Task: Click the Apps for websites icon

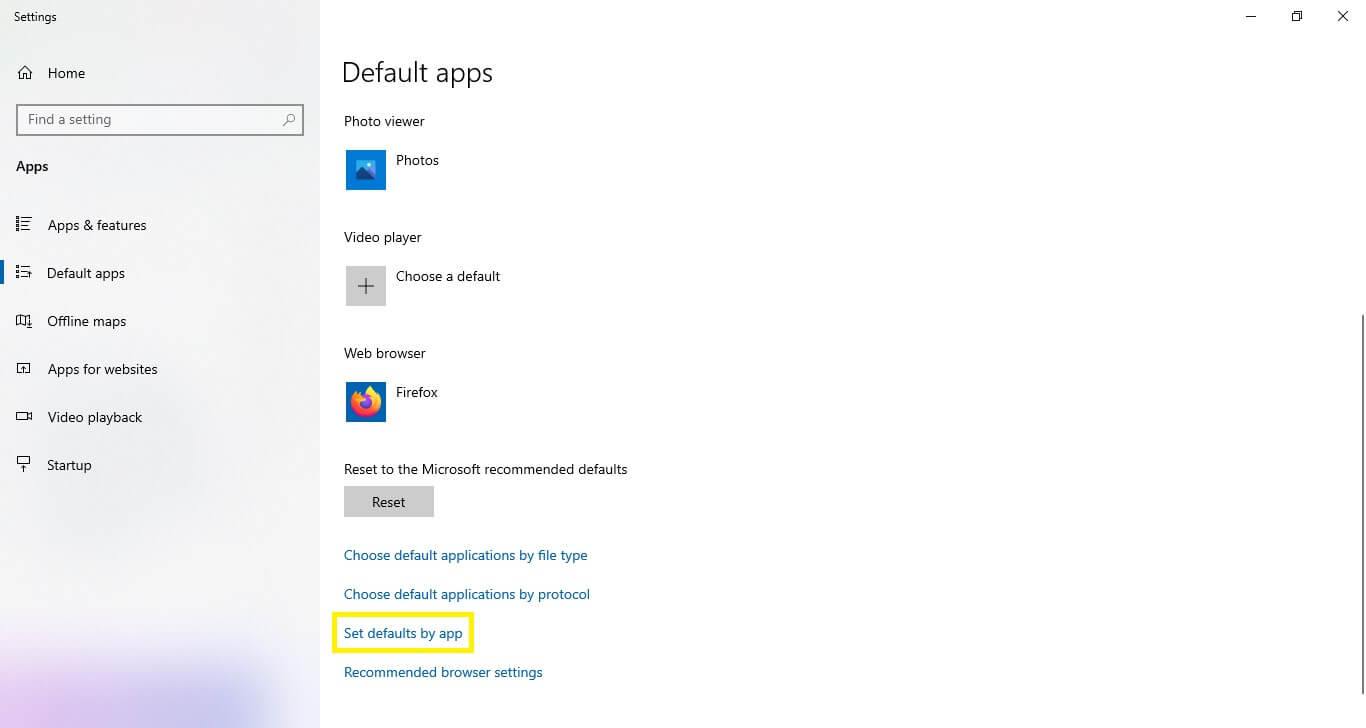Action: pos(25,369)
